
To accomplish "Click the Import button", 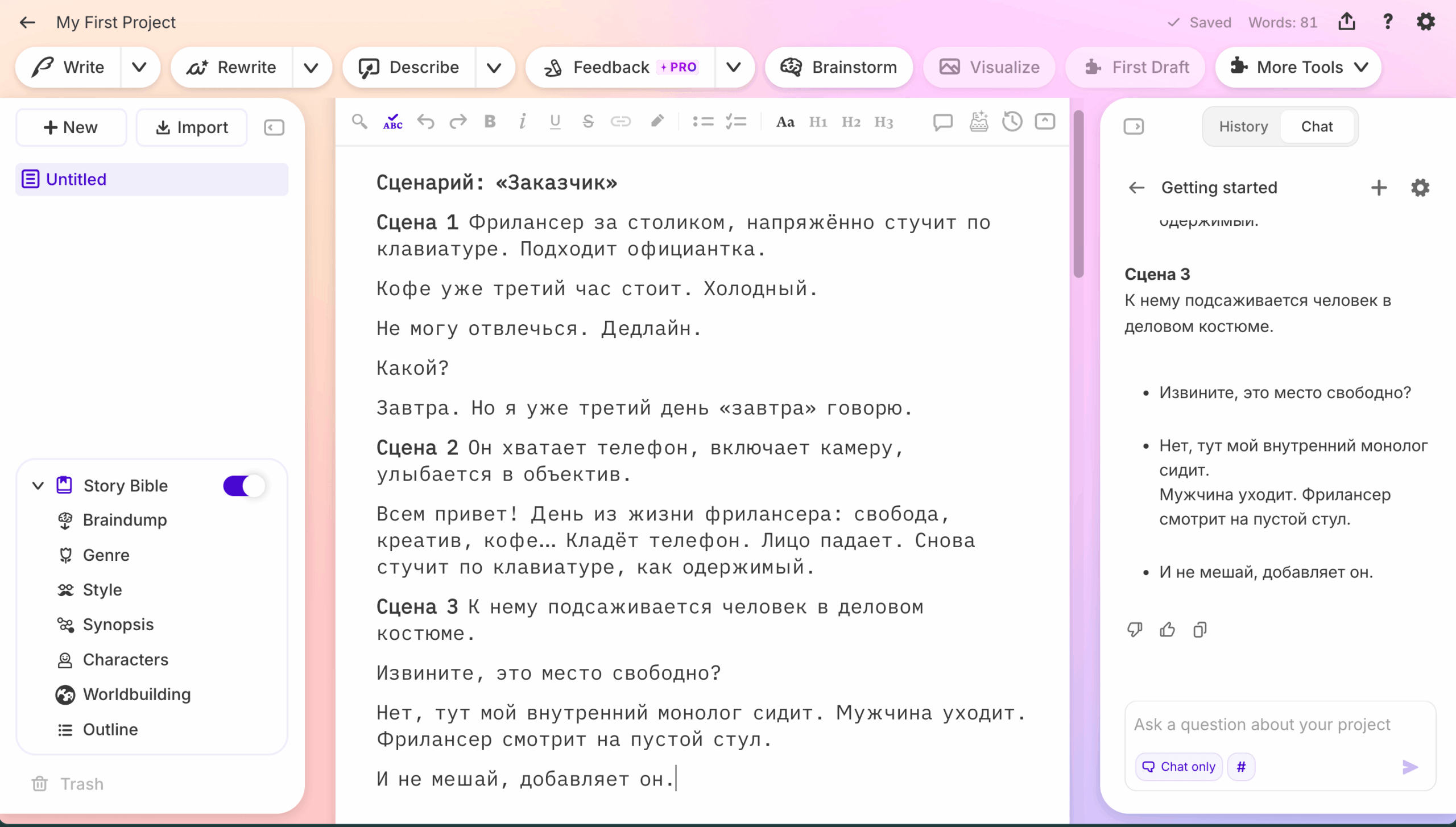I will coord(192,127).
